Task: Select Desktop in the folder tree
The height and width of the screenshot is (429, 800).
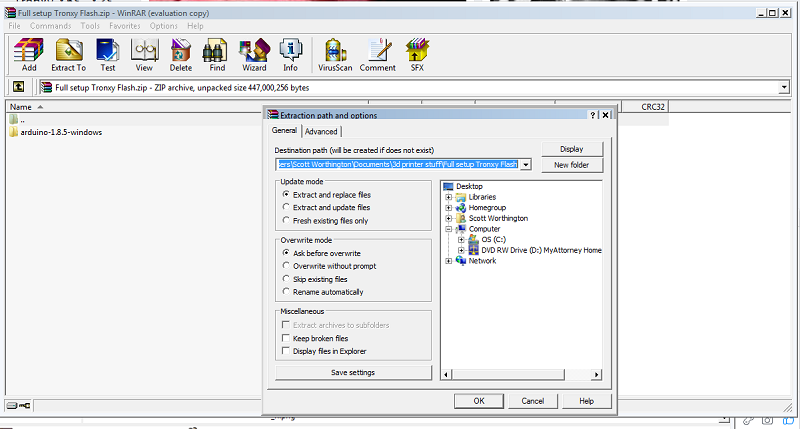Action: click(469, 186)
